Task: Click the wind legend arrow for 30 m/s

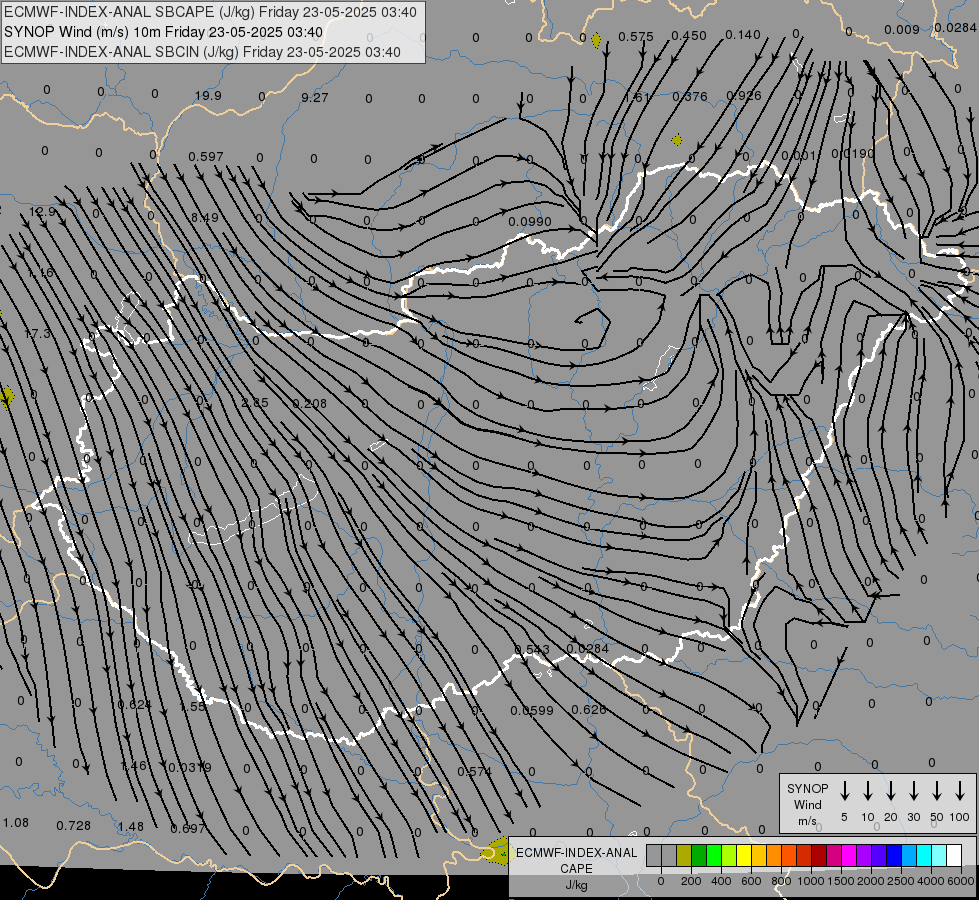Action: pos(913,791)
